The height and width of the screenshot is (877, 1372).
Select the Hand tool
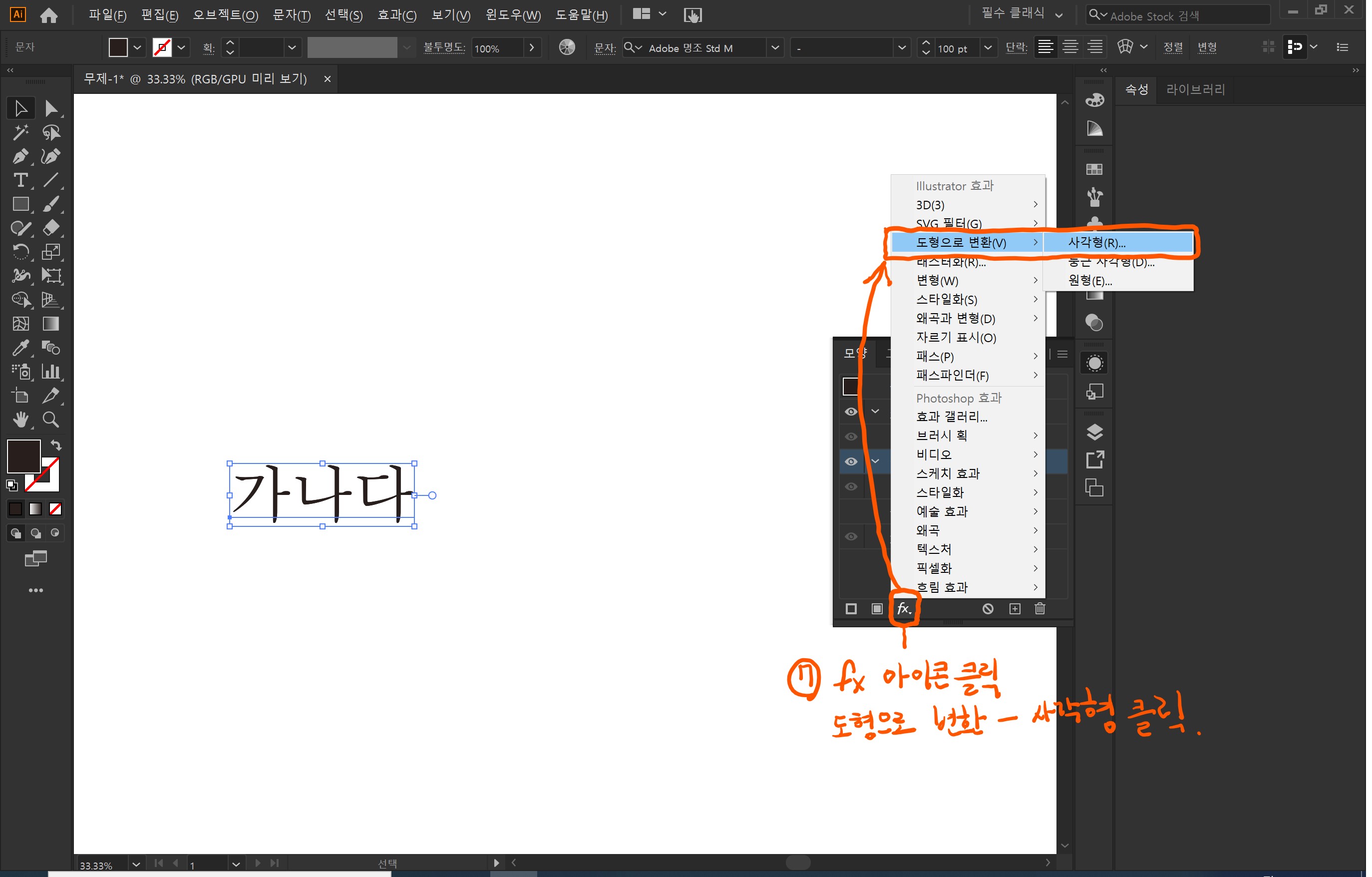pos(21,420)
